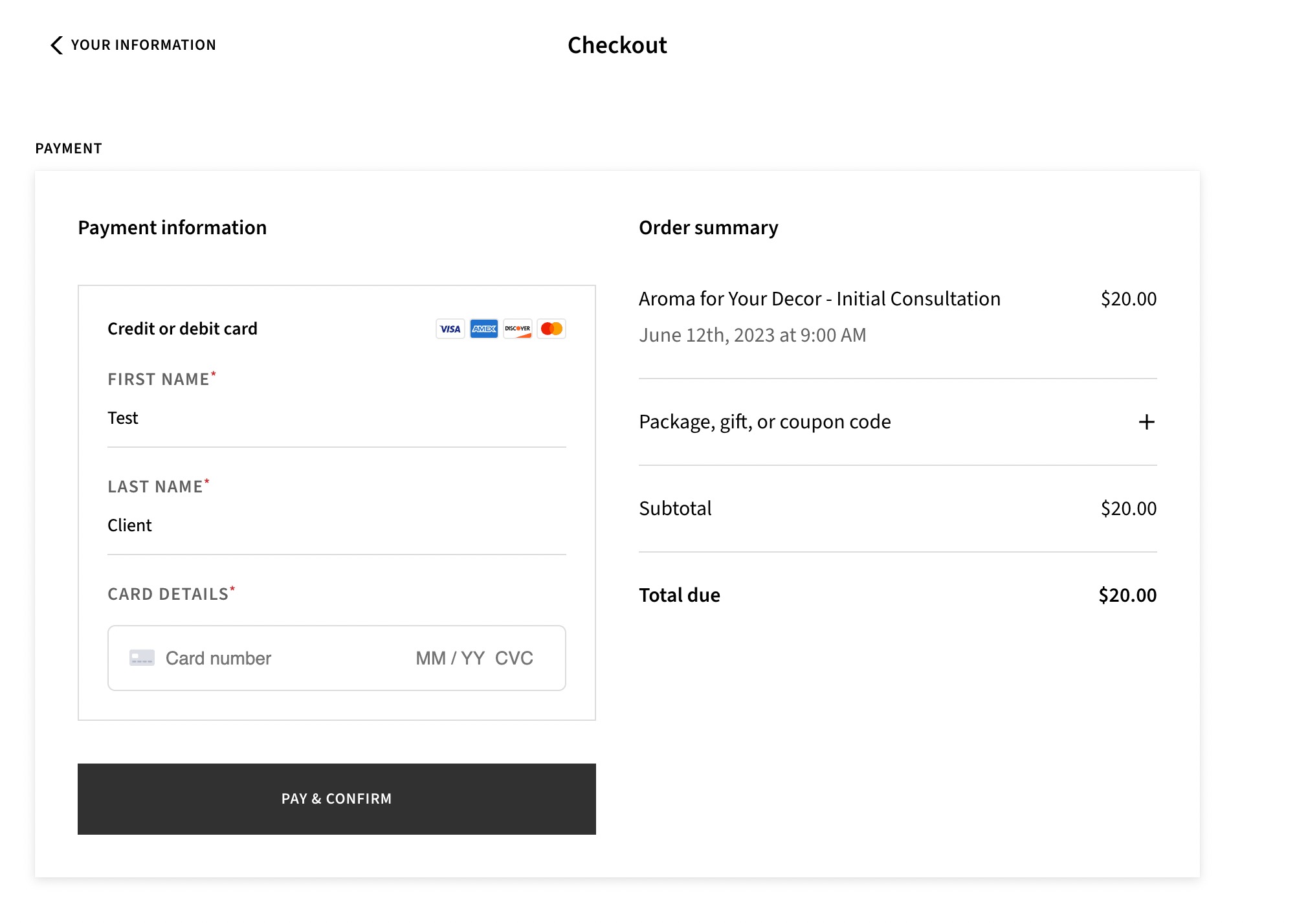1297x924 pixels.
Task: Go back to Your Information
Action: point(143,45)
